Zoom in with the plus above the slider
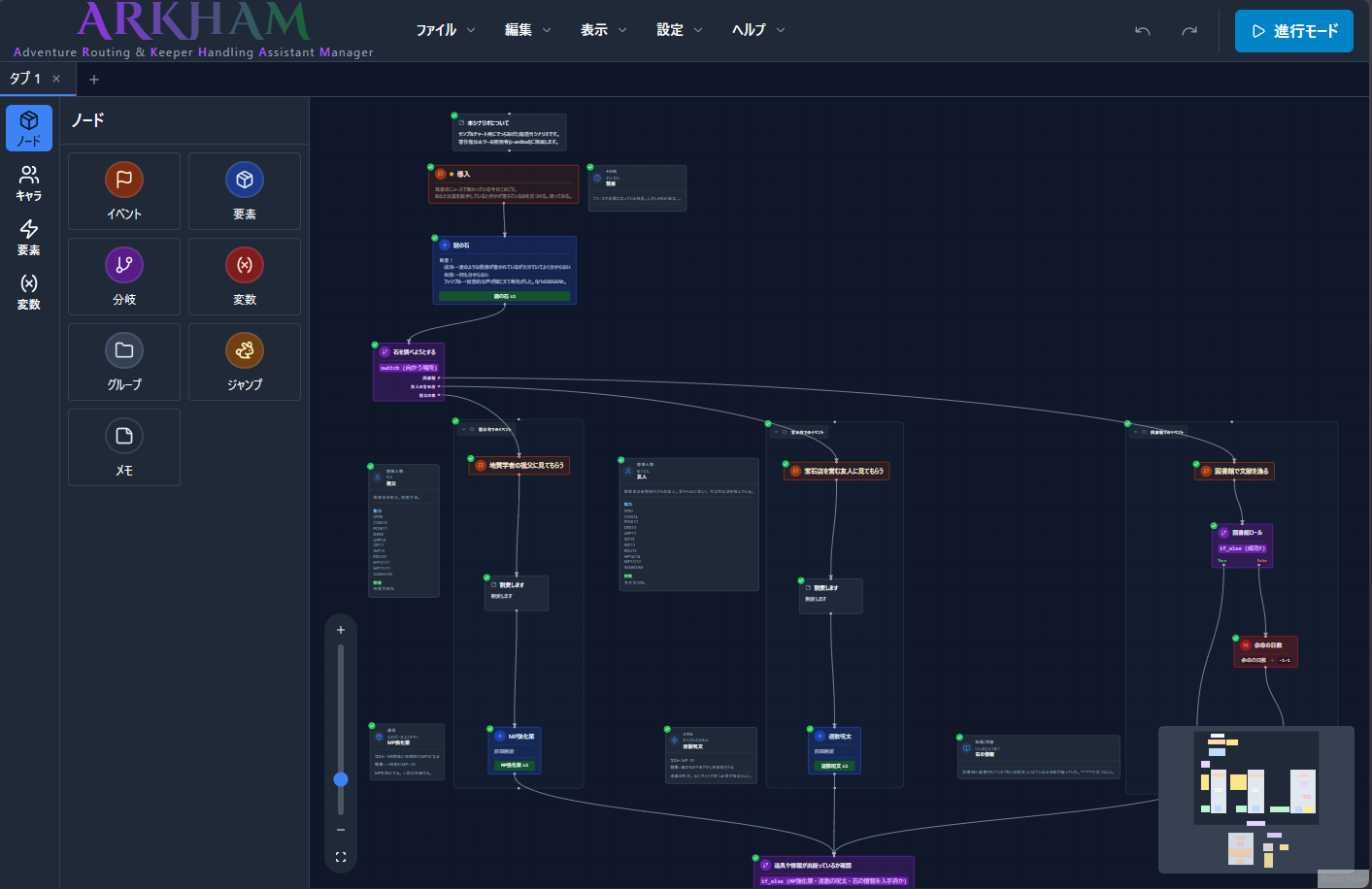The image size is (1372, 889). [341, 630]
